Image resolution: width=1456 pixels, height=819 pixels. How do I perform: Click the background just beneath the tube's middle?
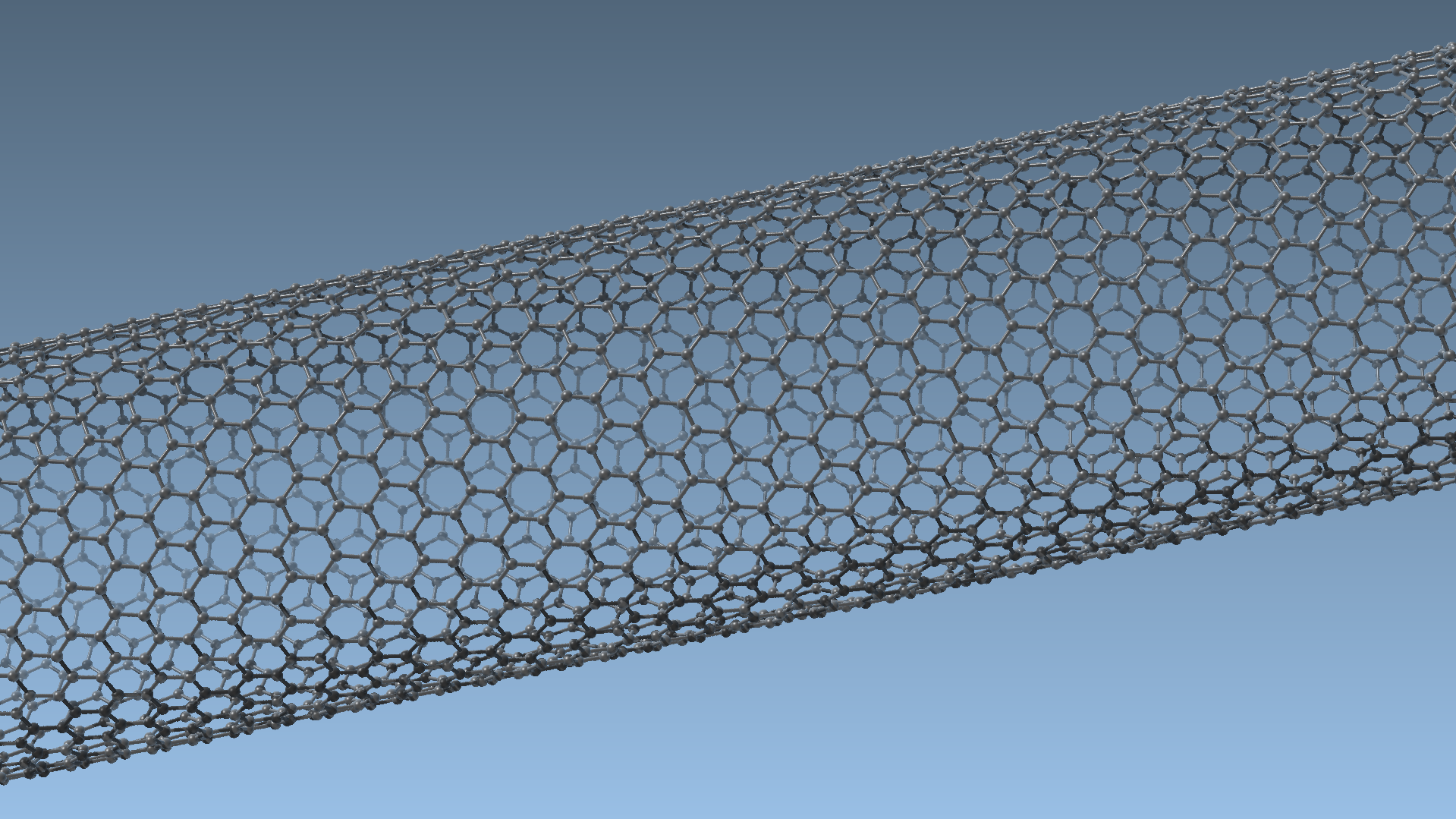[759, 668]
